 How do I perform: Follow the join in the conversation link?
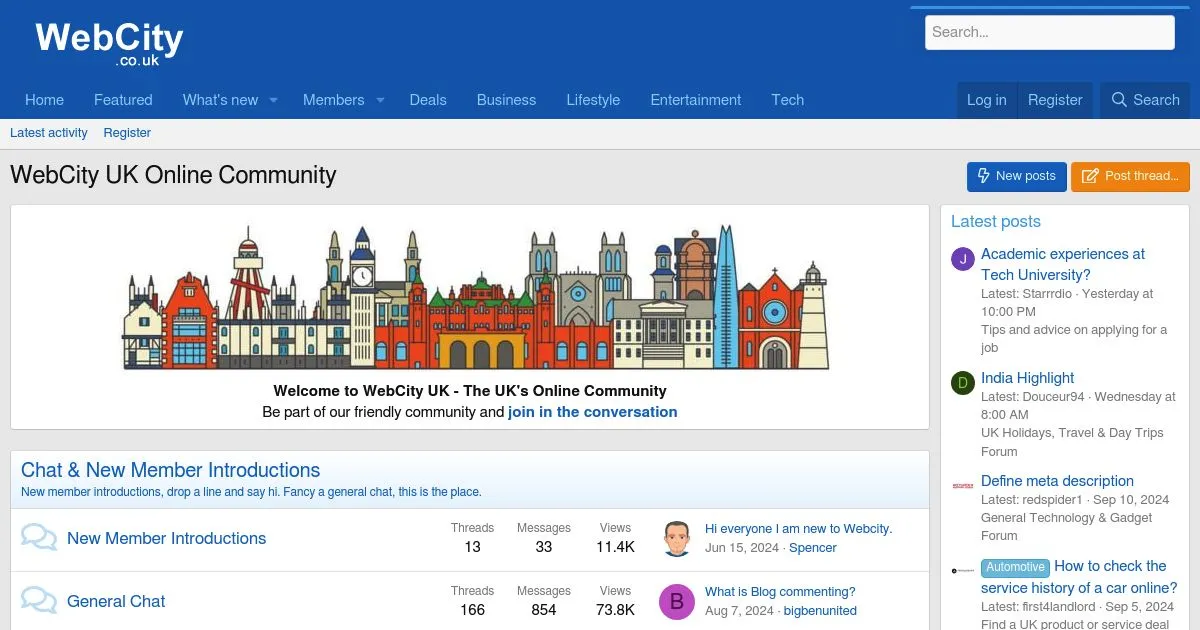click(x=593, y=412)
